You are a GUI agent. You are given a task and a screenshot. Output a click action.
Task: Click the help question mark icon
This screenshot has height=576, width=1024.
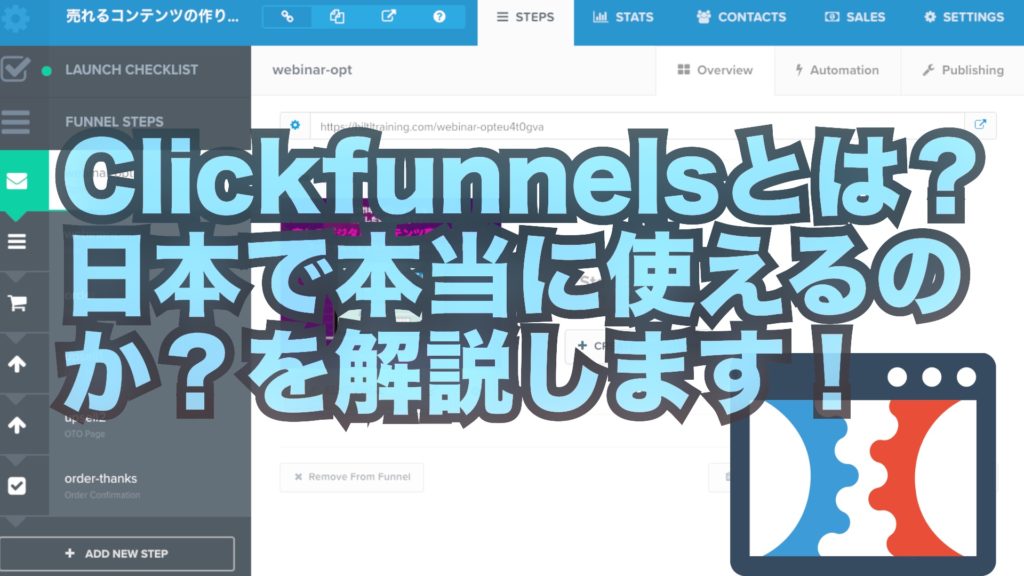440,17
